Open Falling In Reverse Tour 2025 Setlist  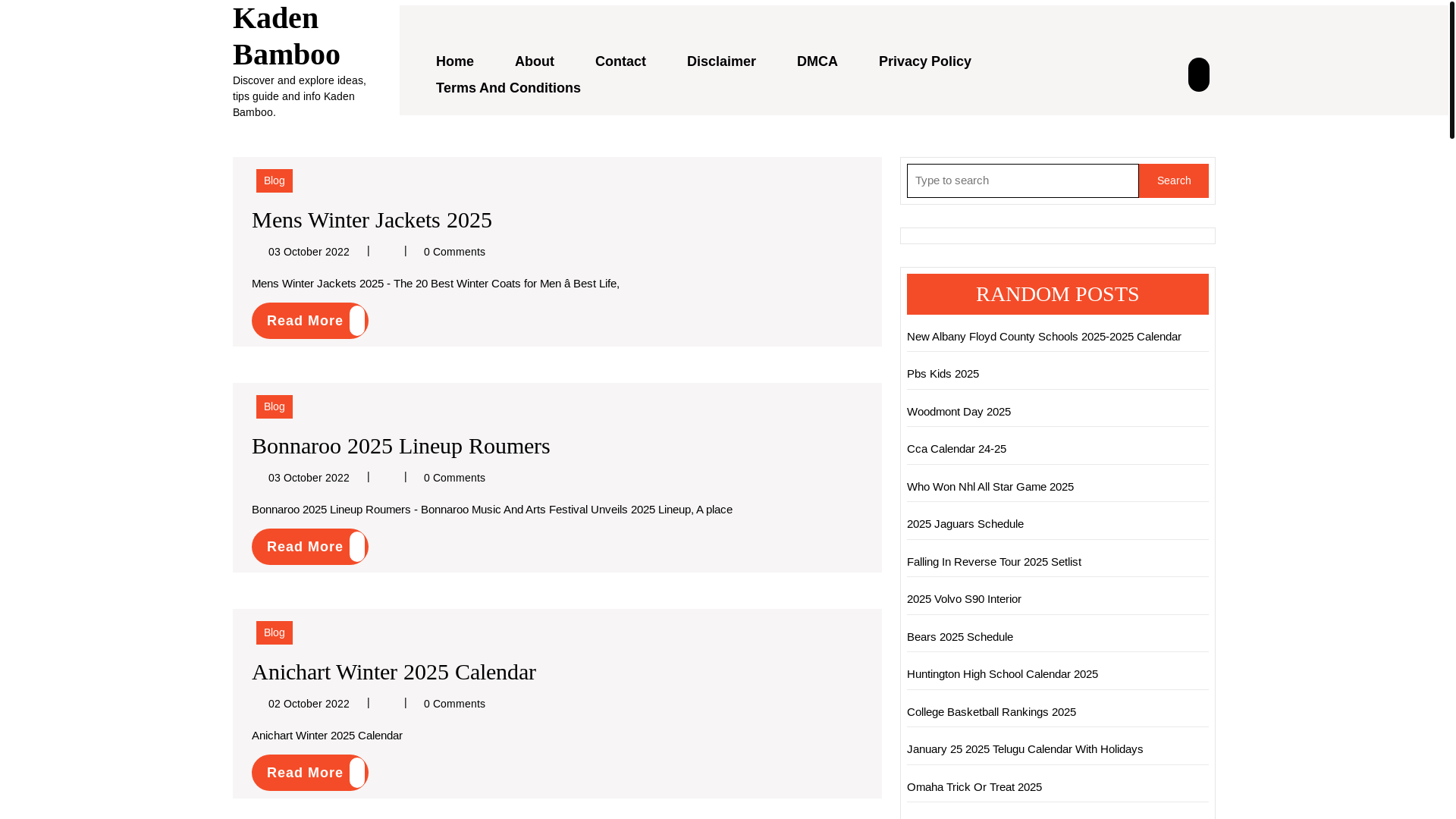coord(993,562)
